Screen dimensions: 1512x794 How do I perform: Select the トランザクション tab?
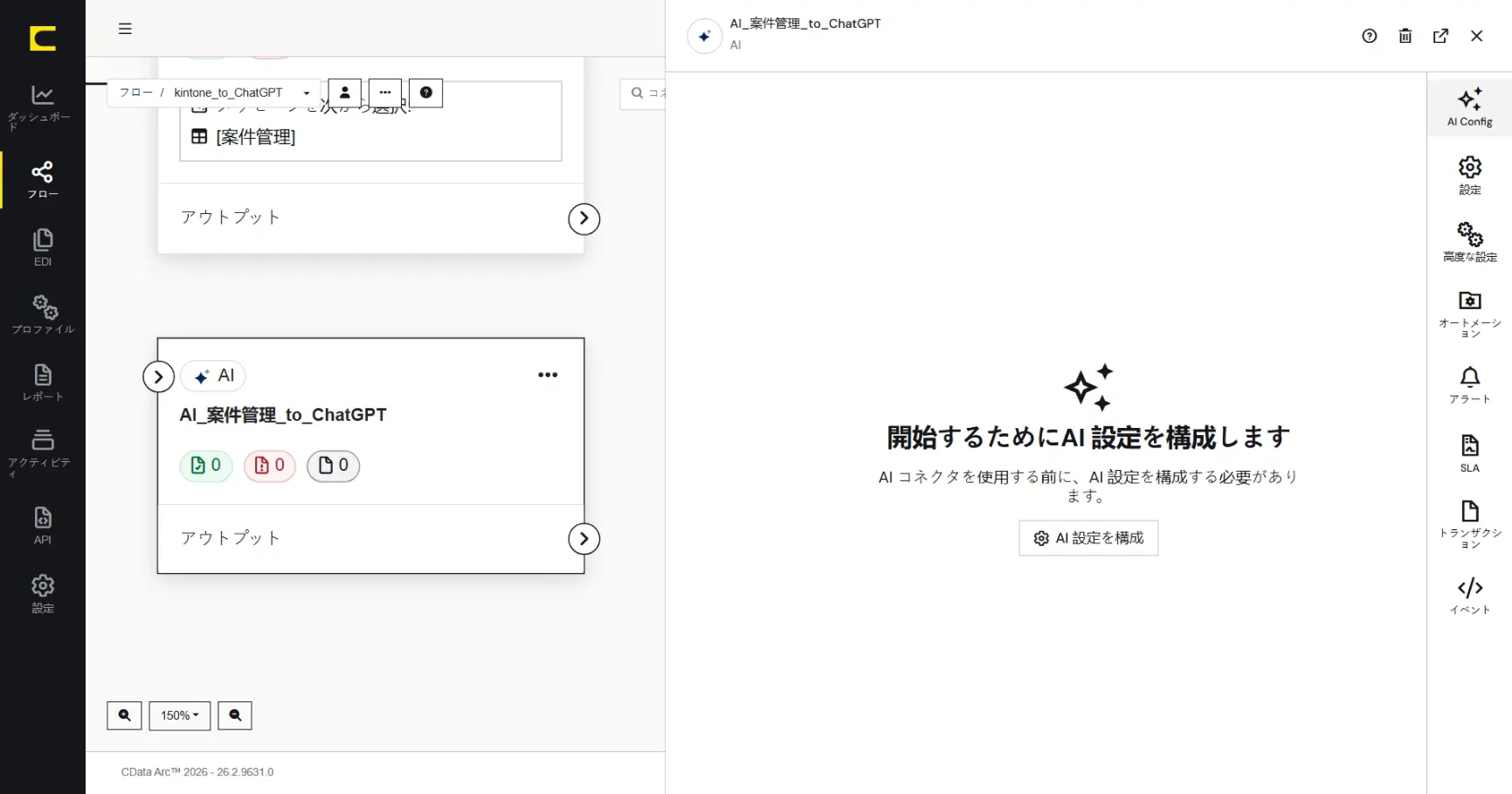[1469, 524]
